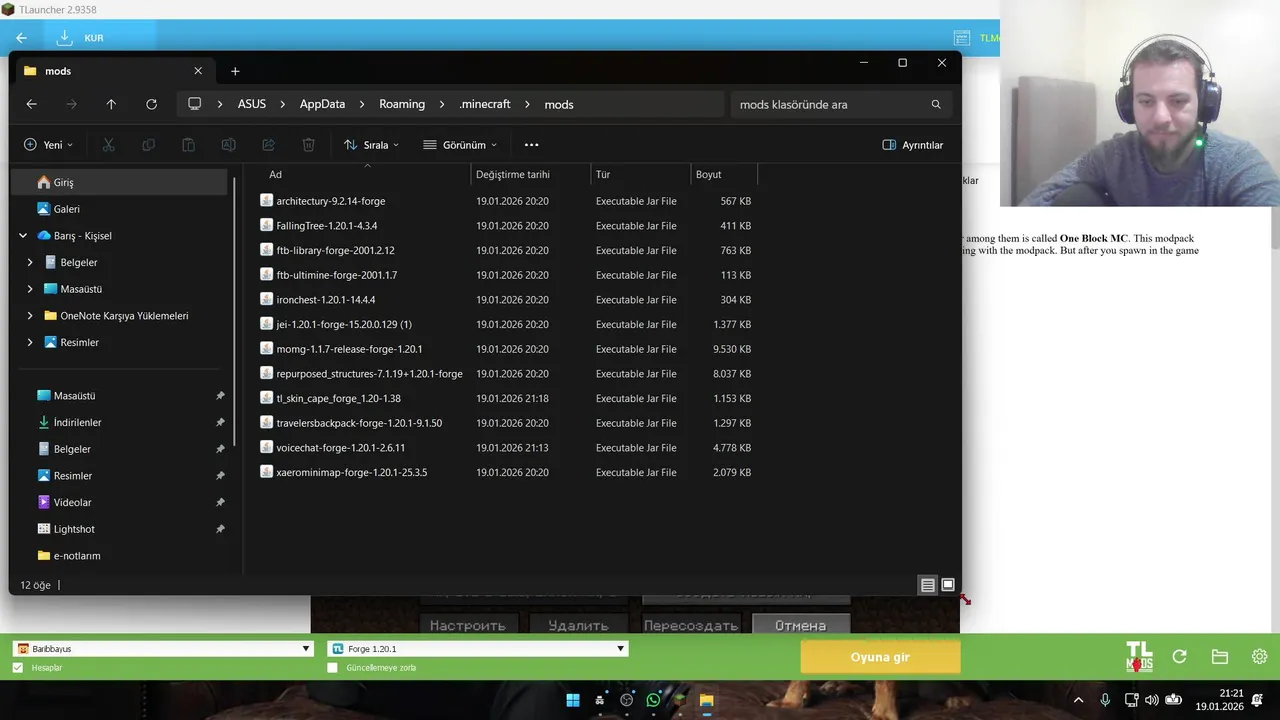Sort by the Ad column header
This screenshot has width=1280, height=720.
(x=361, y=174)
